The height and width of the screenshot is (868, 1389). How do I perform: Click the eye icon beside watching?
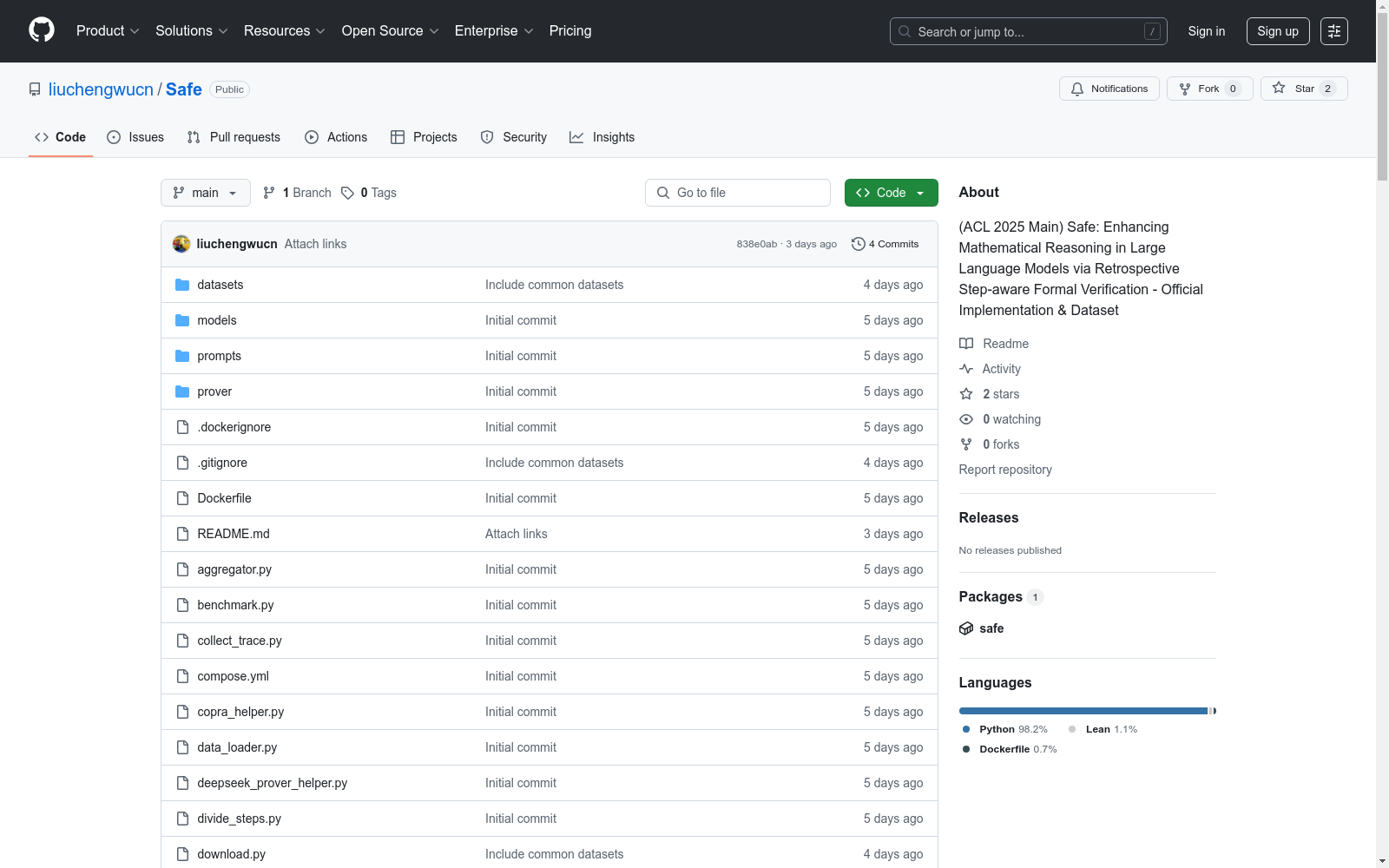coord(966,419)
